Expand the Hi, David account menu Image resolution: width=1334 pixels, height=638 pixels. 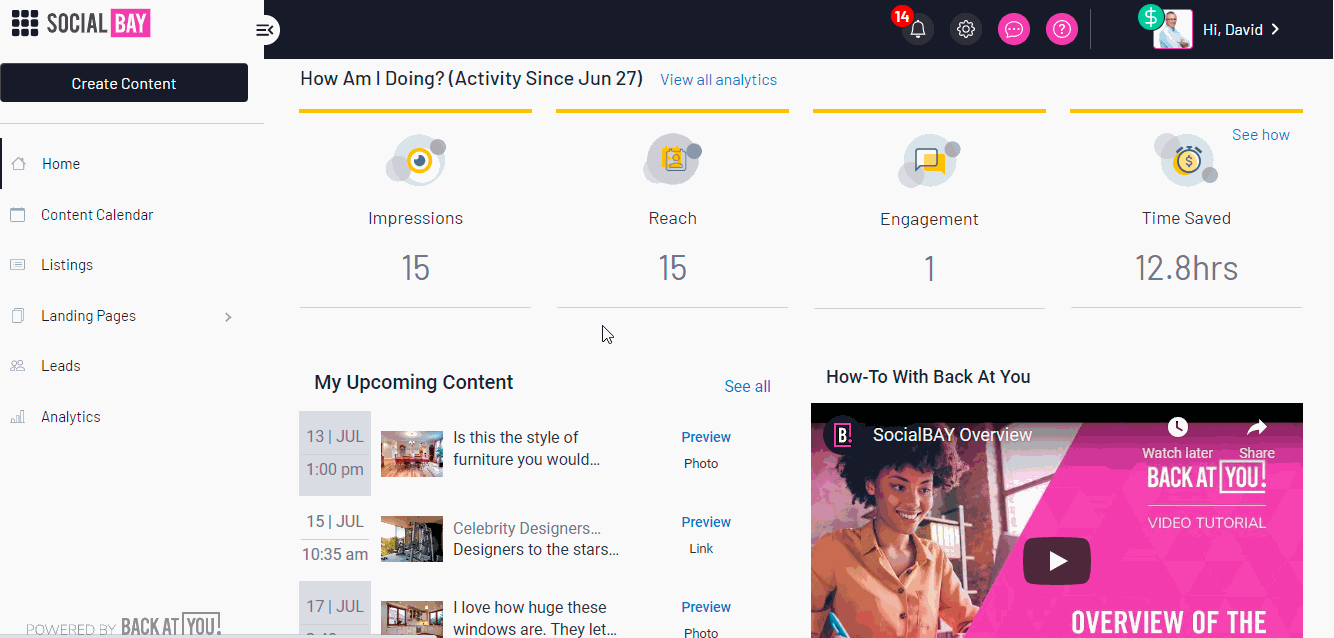(x=1241, y=30)
